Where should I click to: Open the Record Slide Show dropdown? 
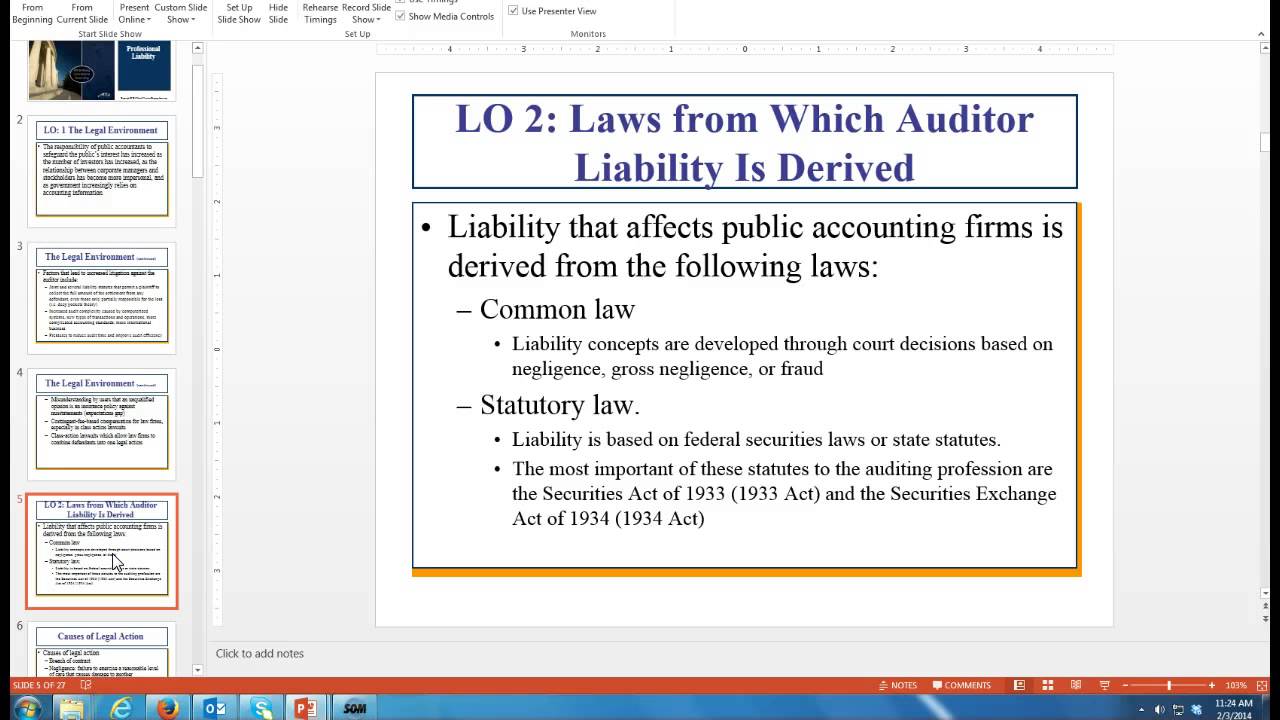click(x=366, y=14)
